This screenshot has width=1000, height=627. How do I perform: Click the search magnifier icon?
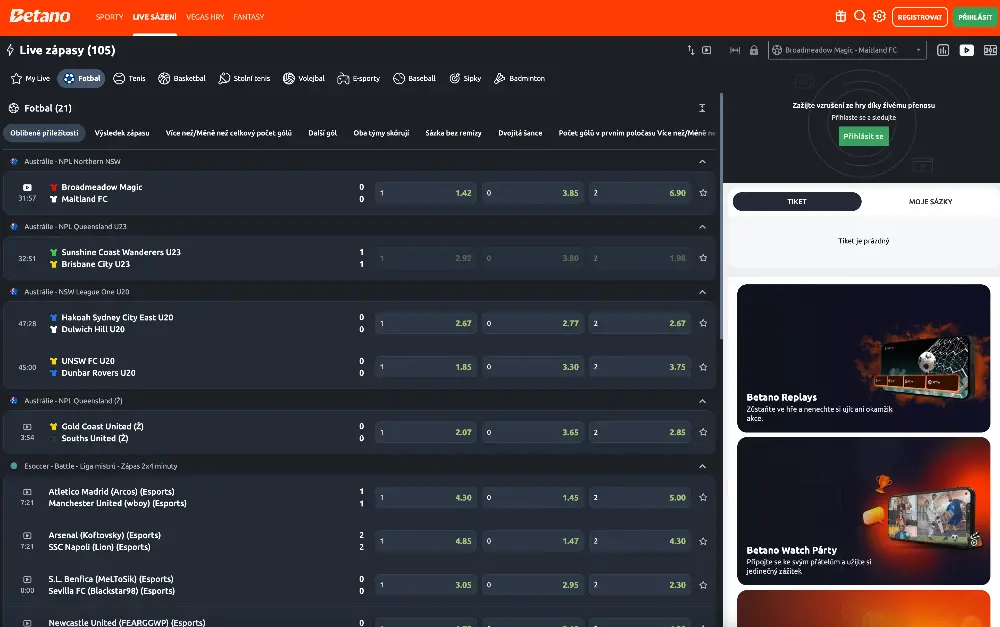click(x=860, y=16)
